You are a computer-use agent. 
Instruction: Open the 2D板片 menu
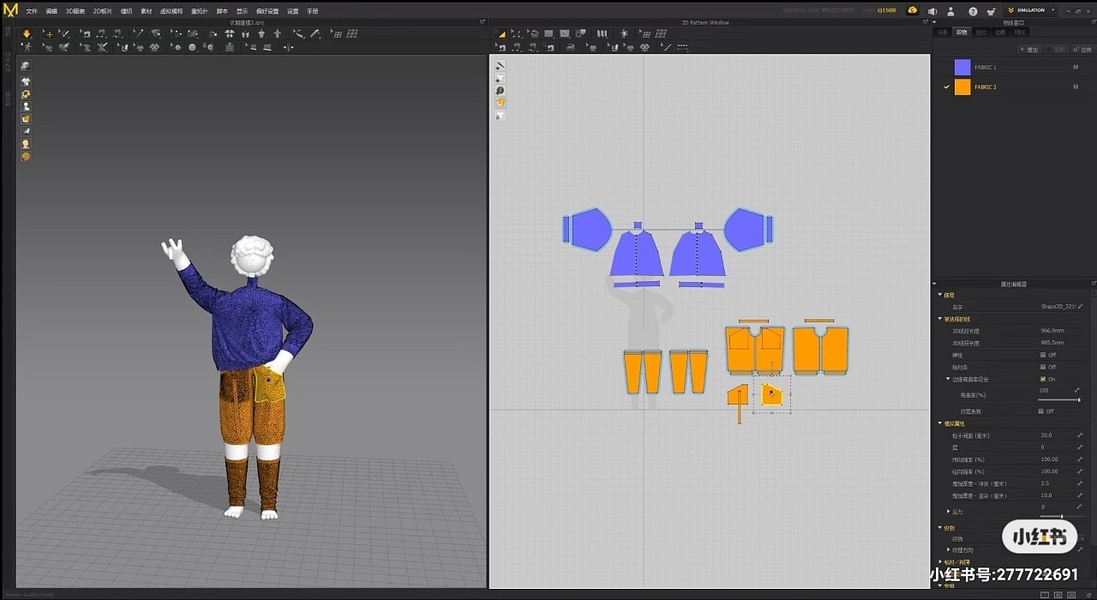coord(102,11)
